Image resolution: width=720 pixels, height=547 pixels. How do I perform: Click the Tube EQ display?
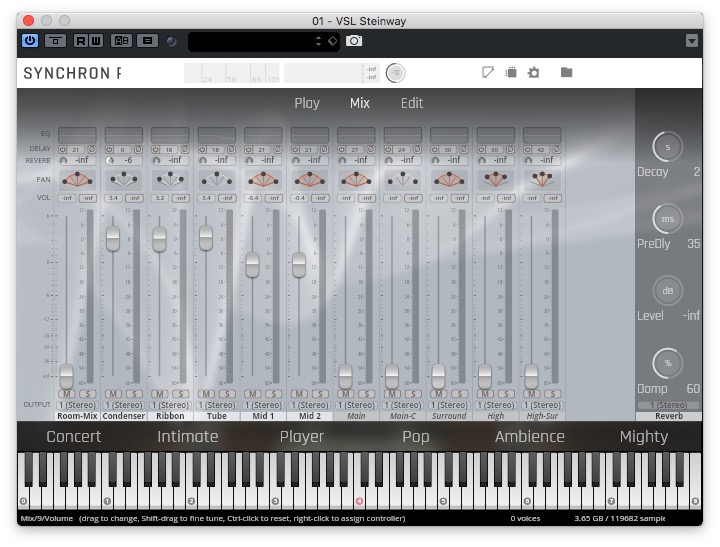(x=217, y=135)
